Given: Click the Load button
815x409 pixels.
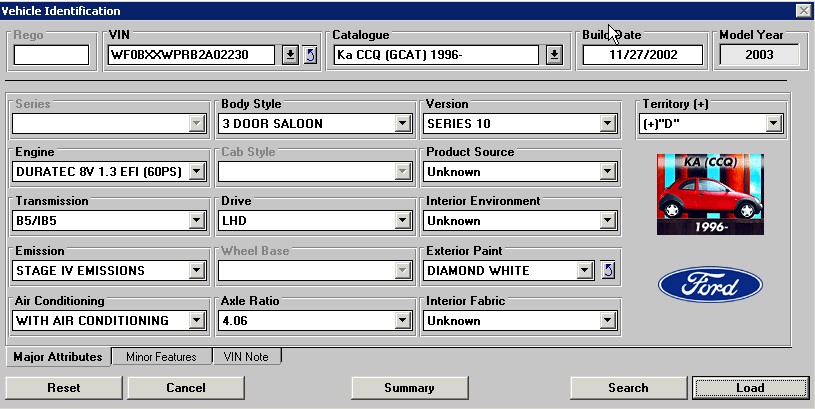Looking at the screenshot, I should pyautogui.click(x=750, y=388).
